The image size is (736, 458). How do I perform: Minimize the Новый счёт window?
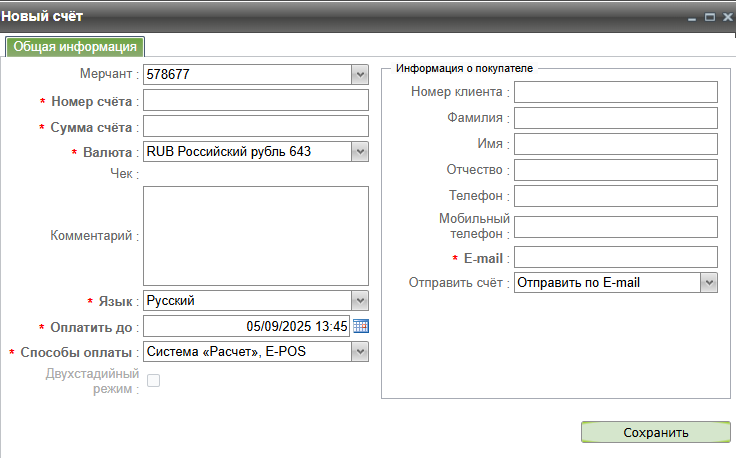coord(690,16)
